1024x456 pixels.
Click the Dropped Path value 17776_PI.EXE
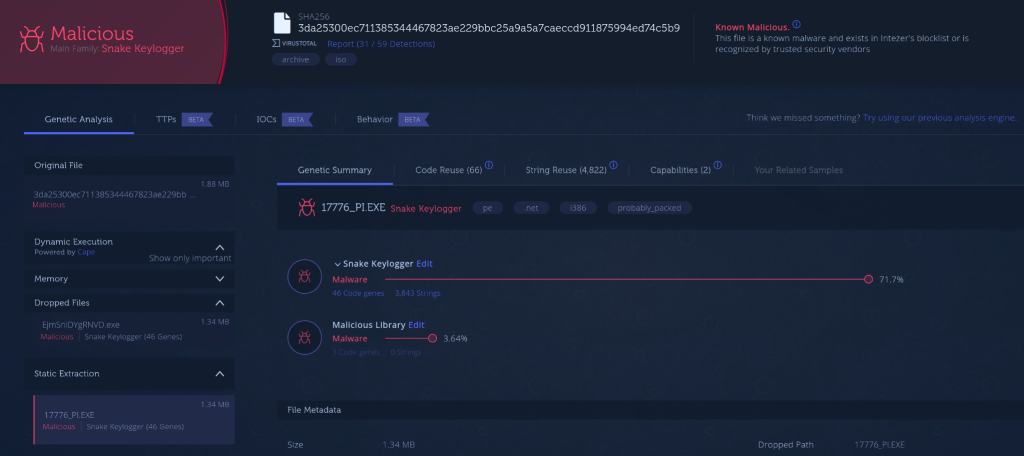click(880, 445)
